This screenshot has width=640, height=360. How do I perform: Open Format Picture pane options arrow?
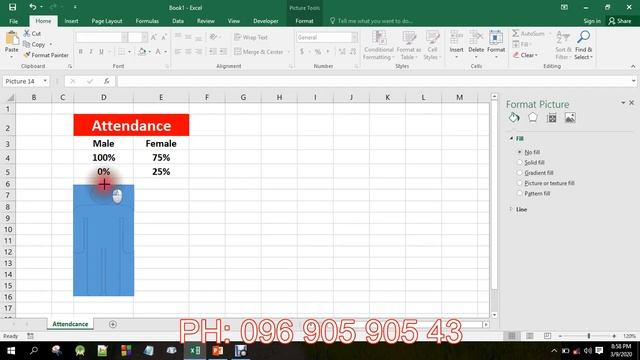623,102
